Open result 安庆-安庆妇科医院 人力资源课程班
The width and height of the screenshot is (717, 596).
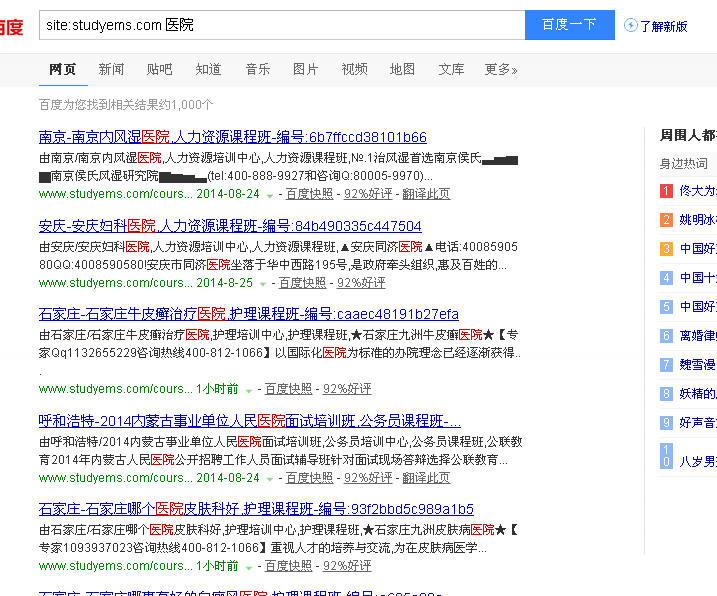pyautogui.click(x=230, y=226)
